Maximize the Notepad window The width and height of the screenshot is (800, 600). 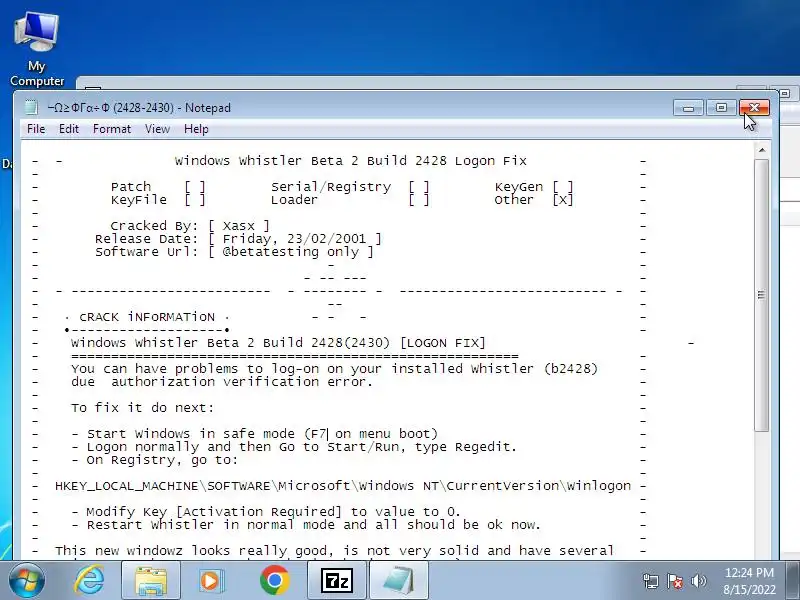(x=721, y=108)
